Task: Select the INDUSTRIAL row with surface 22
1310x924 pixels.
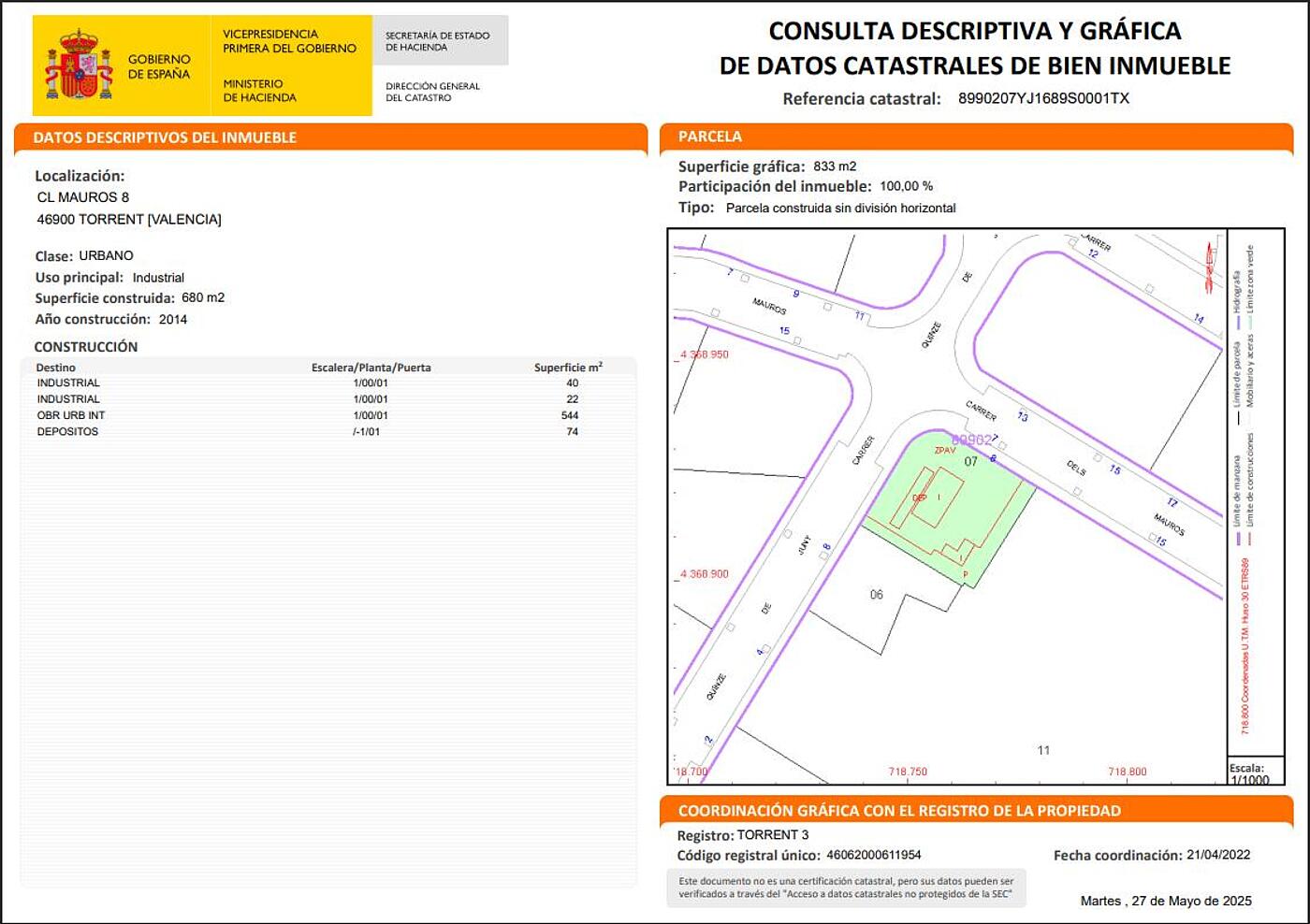Action: 328,399
